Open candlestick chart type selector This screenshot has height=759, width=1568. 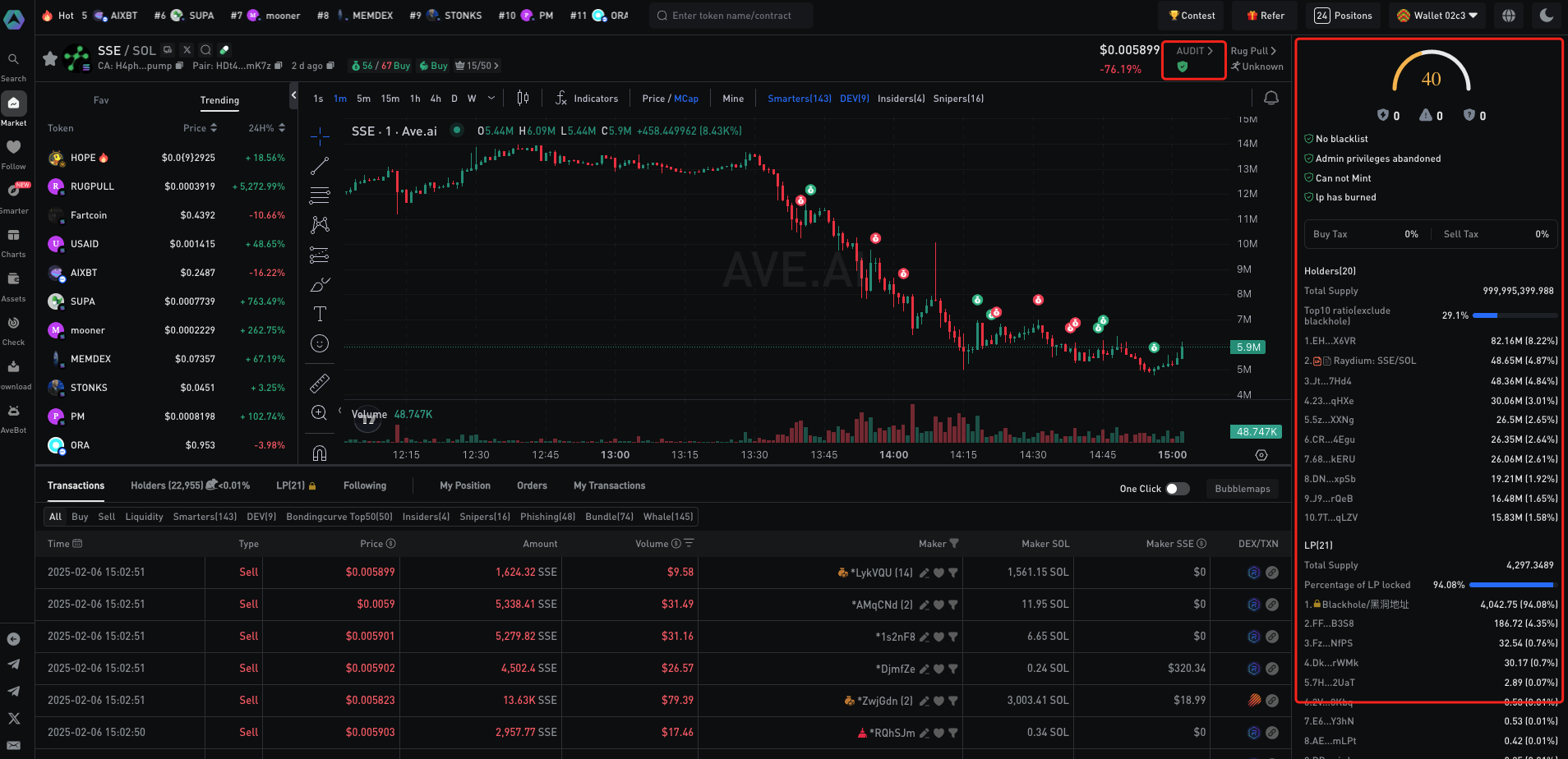[523, 99]
